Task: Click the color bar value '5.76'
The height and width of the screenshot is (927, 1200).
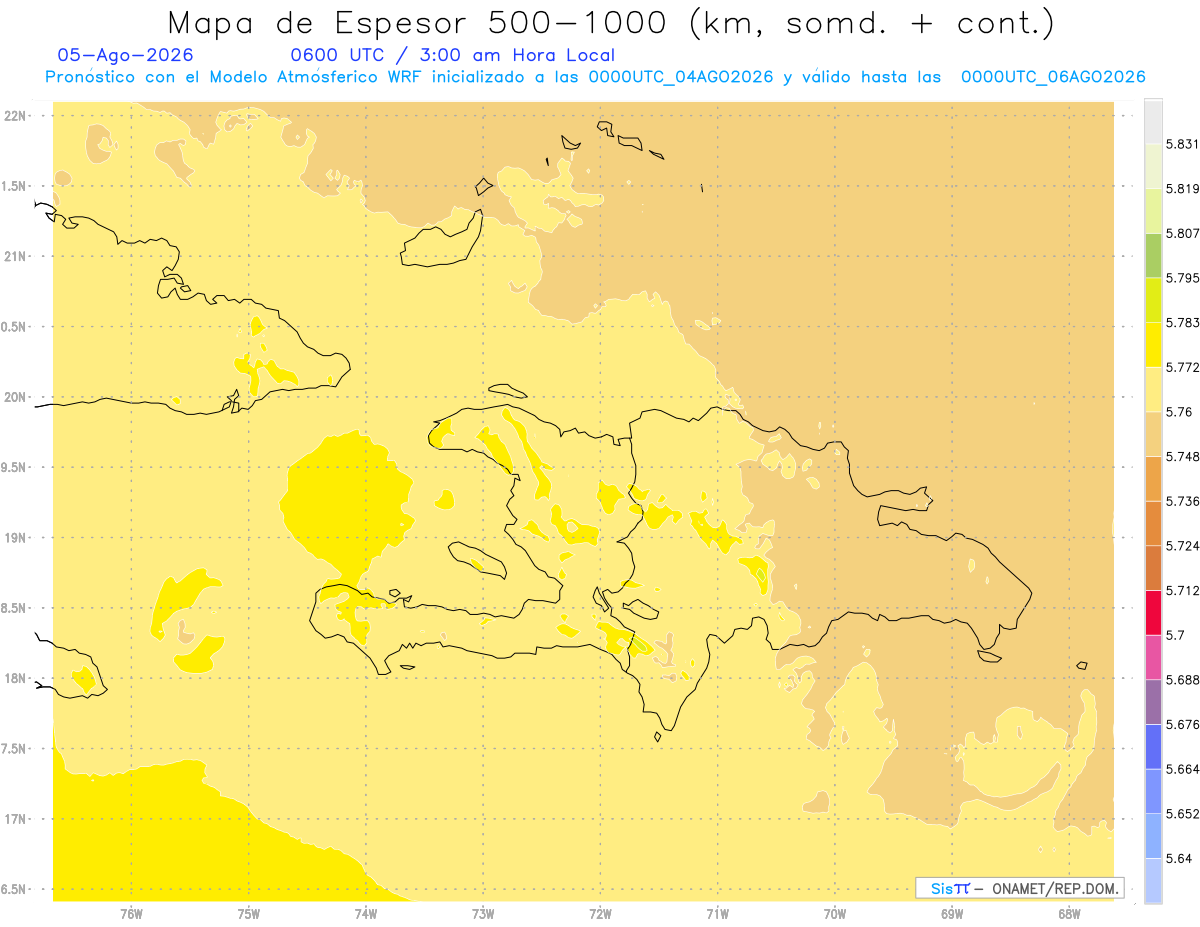Action: (1178, 412)
